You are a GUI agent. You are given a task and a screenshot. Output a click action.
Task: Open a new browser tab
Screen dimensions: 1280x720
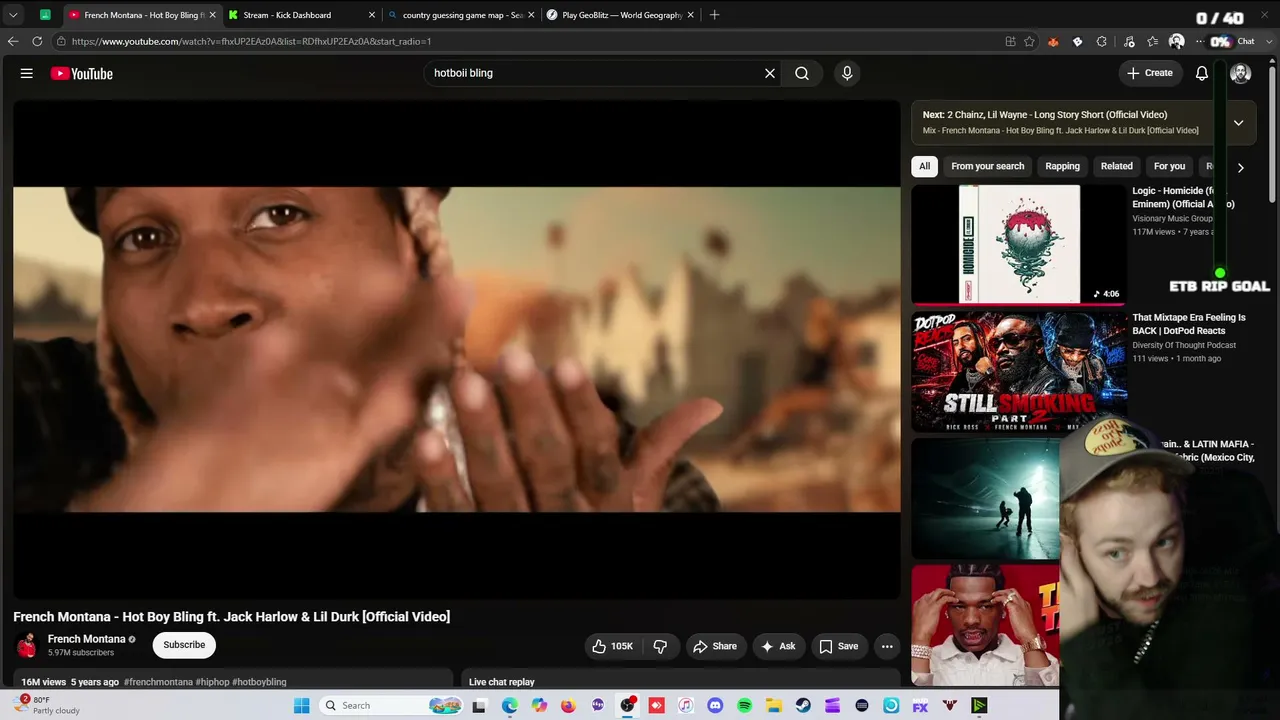click(714, 15)
